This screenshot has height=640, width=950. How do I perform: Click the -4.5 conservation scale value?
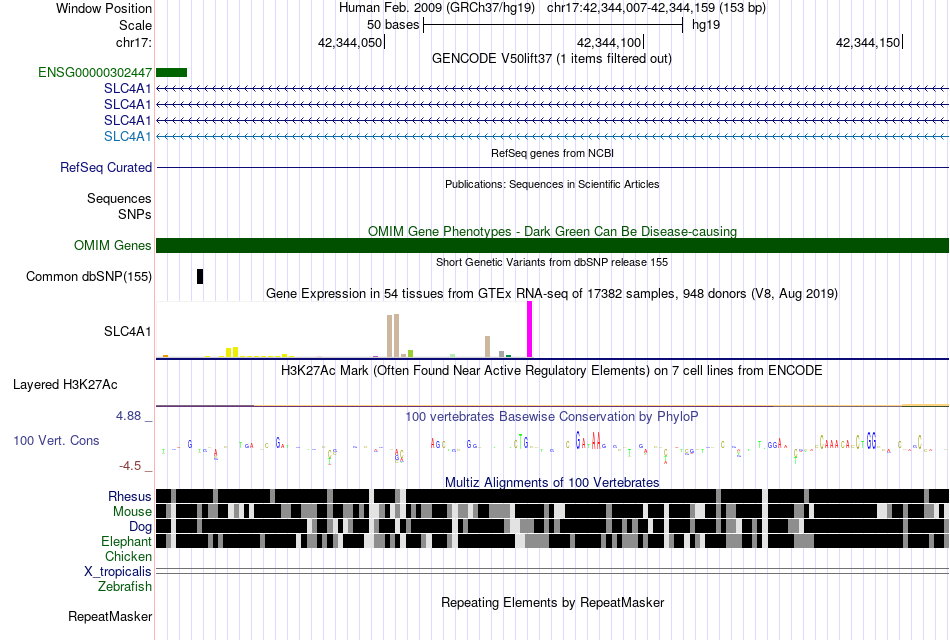click(130, 466)
